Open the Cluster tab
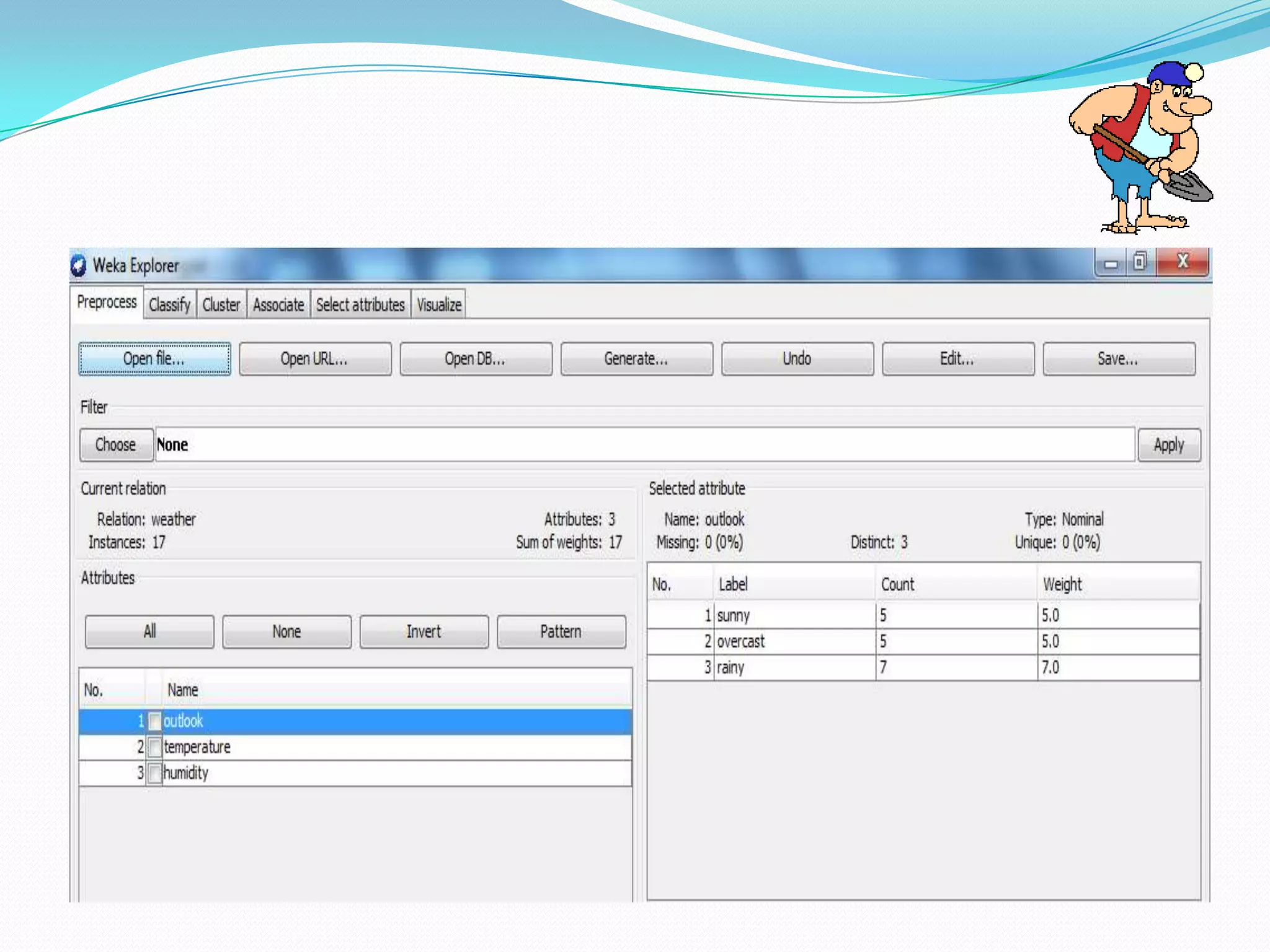This screenshot has height=952, width=1270. tap(221, 305)
